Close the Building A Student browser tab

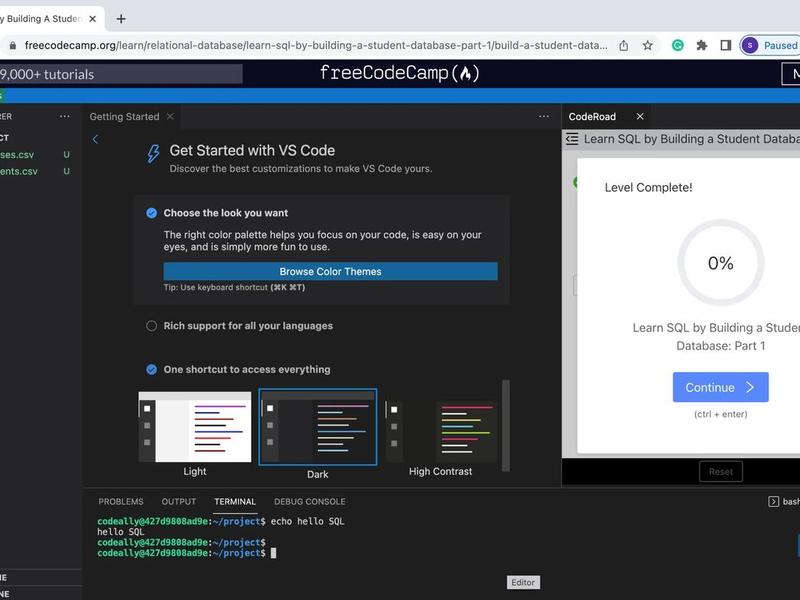(92, 19)
